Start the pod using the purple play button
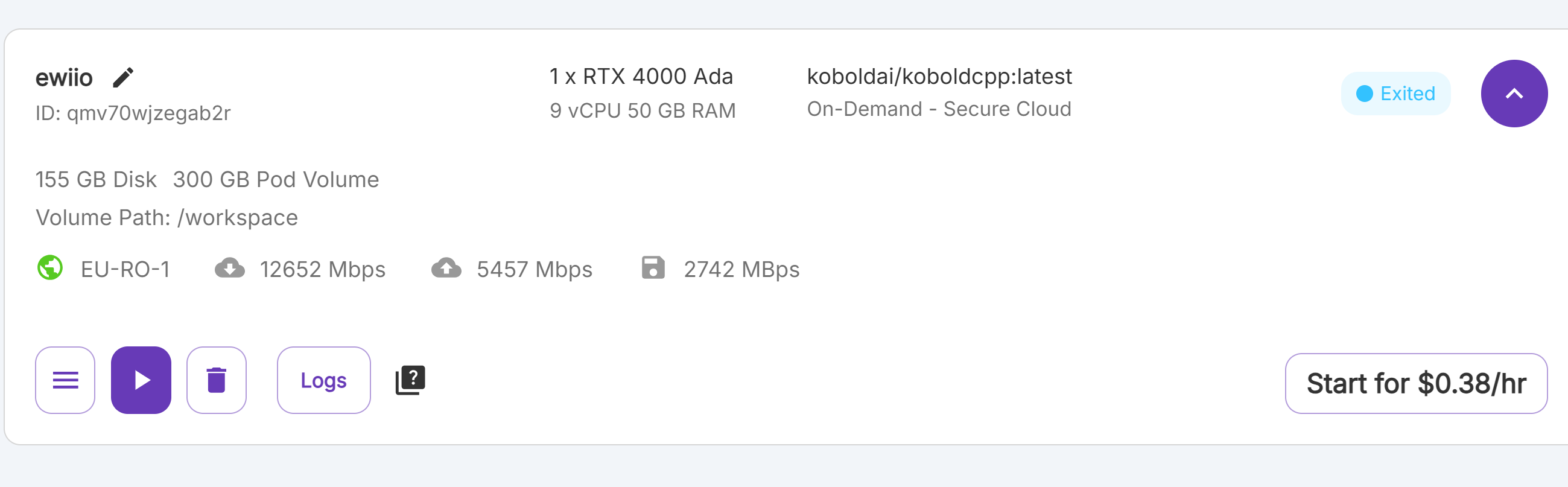This screenshot has height=487, width=1568. 141,380
